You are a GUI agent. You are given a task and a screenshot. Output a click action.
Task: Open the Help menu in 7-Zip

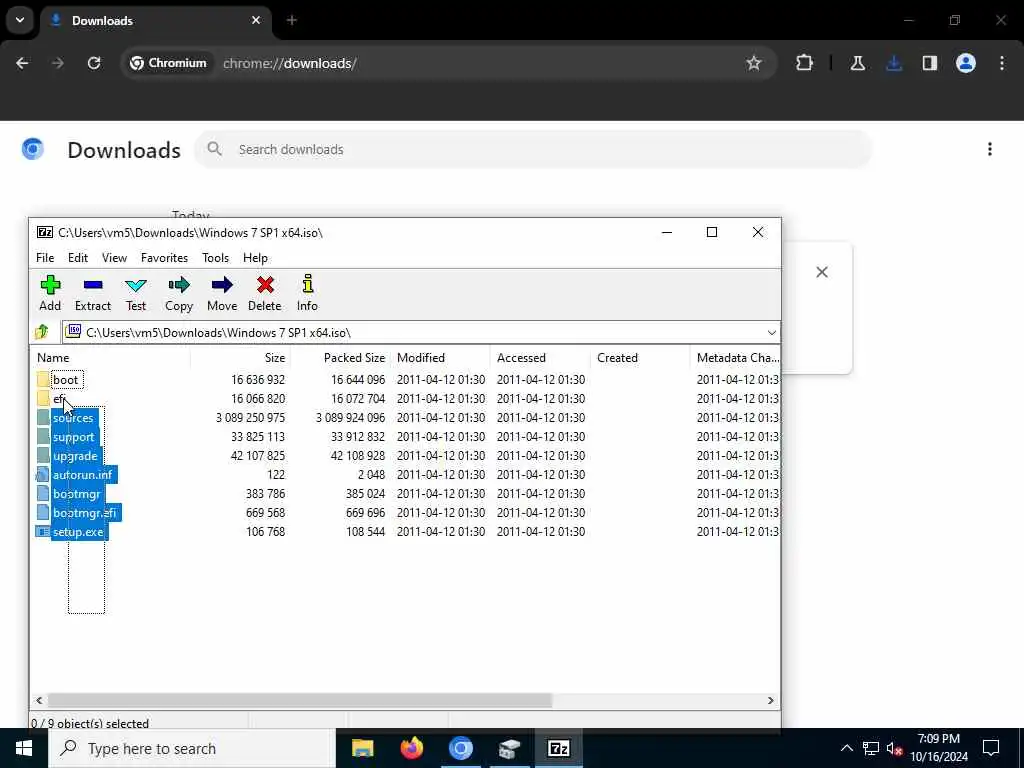point(255,258)
